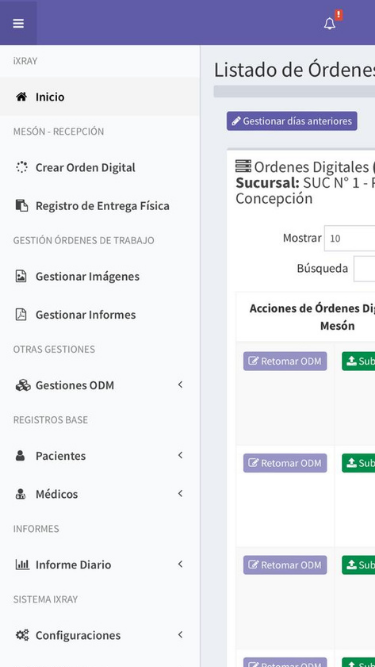The height and width of the screenshot is (667, 375).
Task: Expand the Gestiones ODM submenu chevron
Action: 180,385
